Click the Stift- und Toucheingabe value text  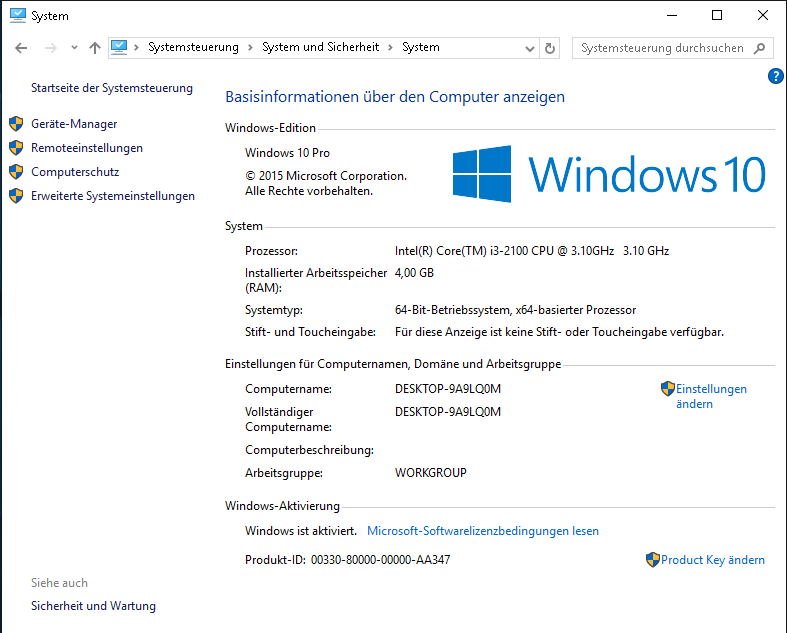(x=560, y=332)
